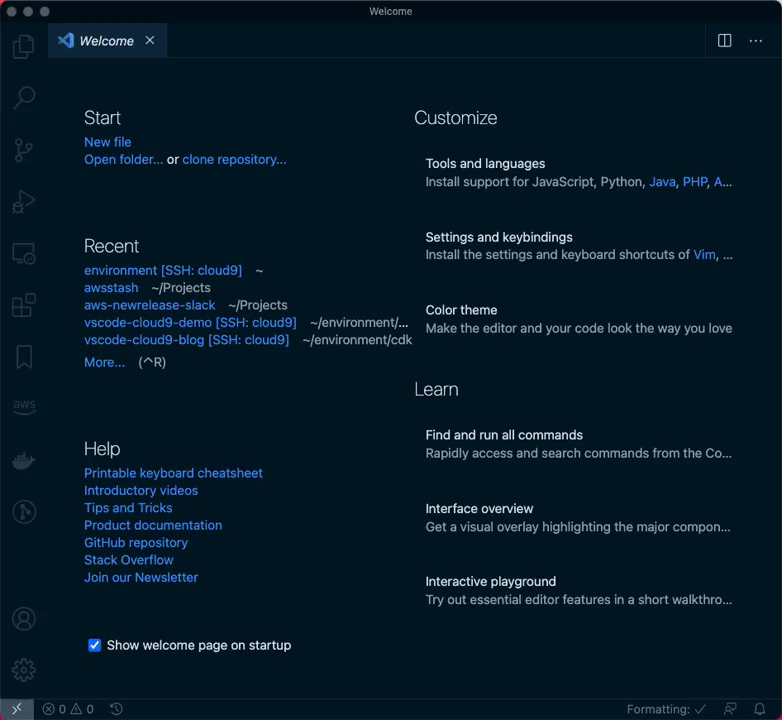Open the Interface overview item

[x=579, y=518]
